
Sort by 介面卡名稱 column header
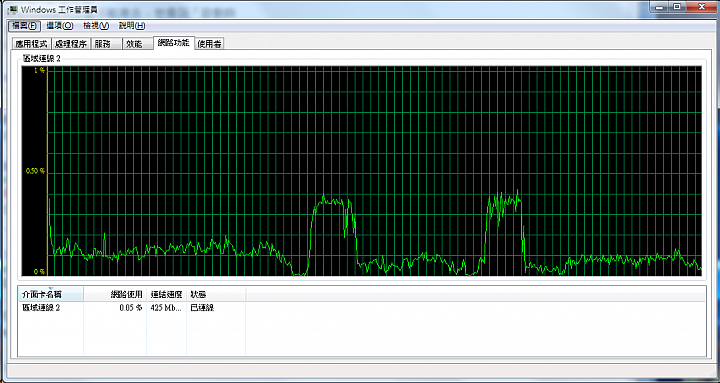[51, 294]
